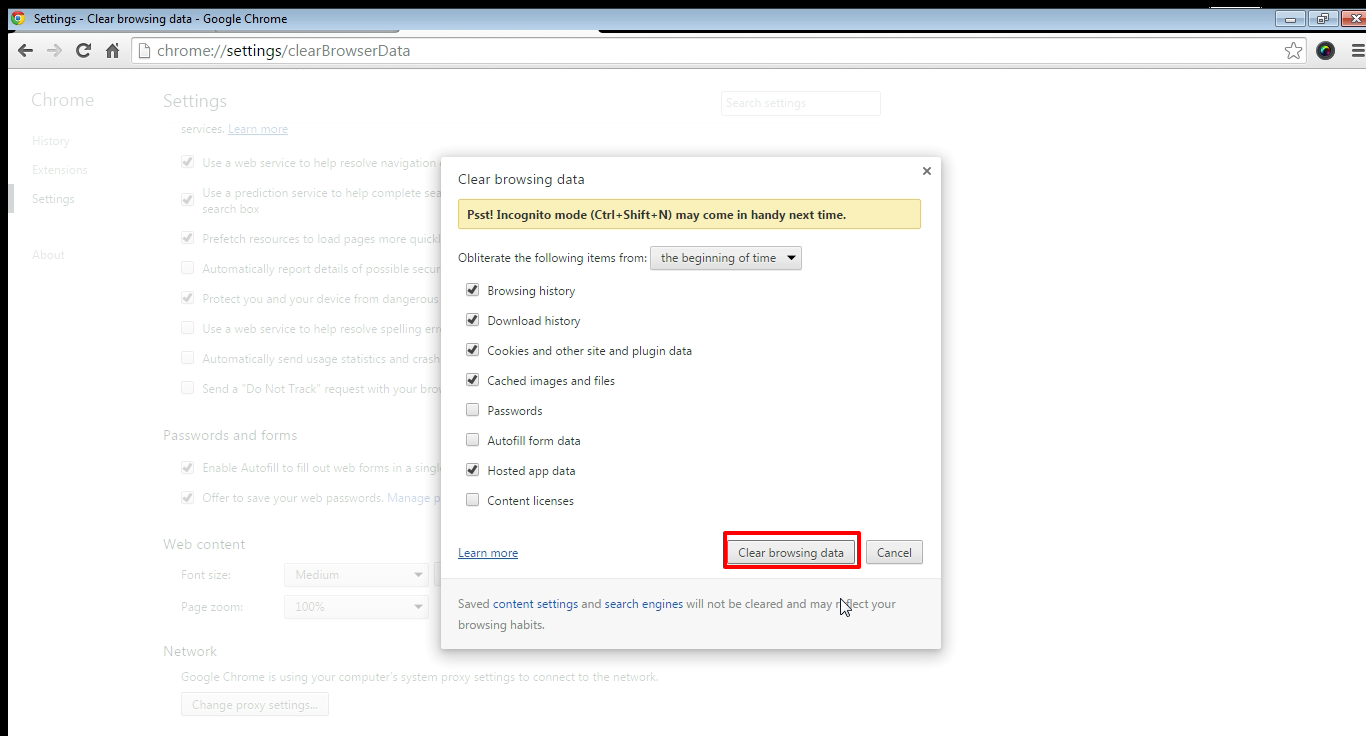Open the home page icon
This screenshot has width=1366, height=736.
pos(112,51)
